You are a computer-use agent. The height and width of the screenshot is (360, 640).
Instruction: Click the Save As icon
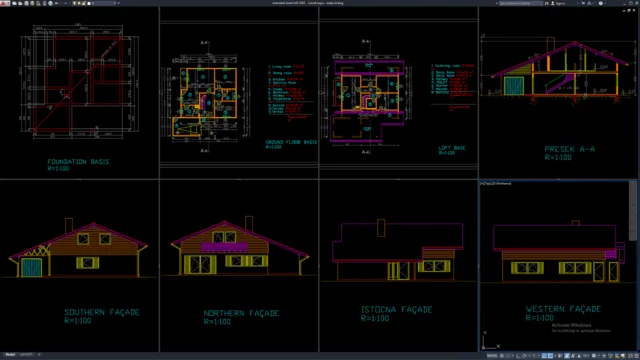pos(32,3)
